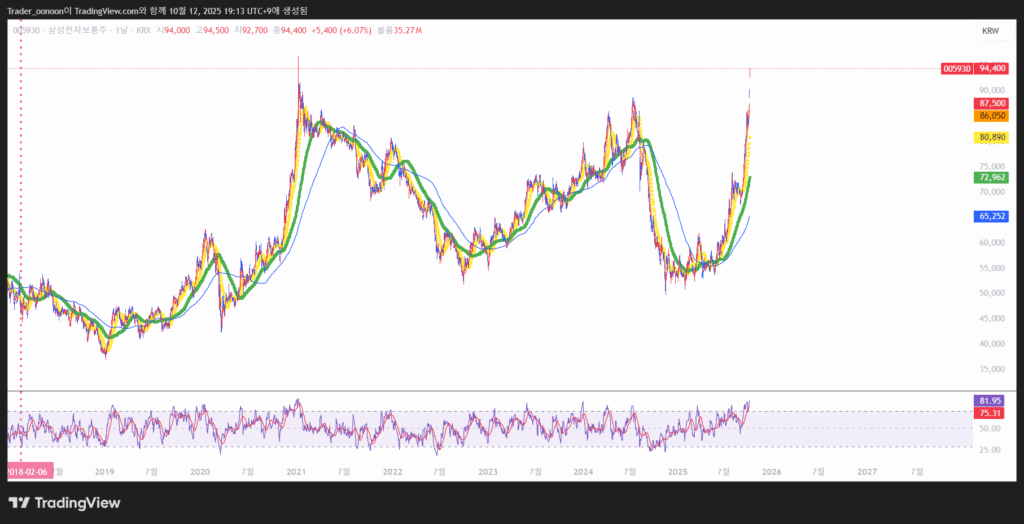This screenshot has height=524, width=1024.
Task: Click the green 72,962 moving average label
Action: coord(991,177)
